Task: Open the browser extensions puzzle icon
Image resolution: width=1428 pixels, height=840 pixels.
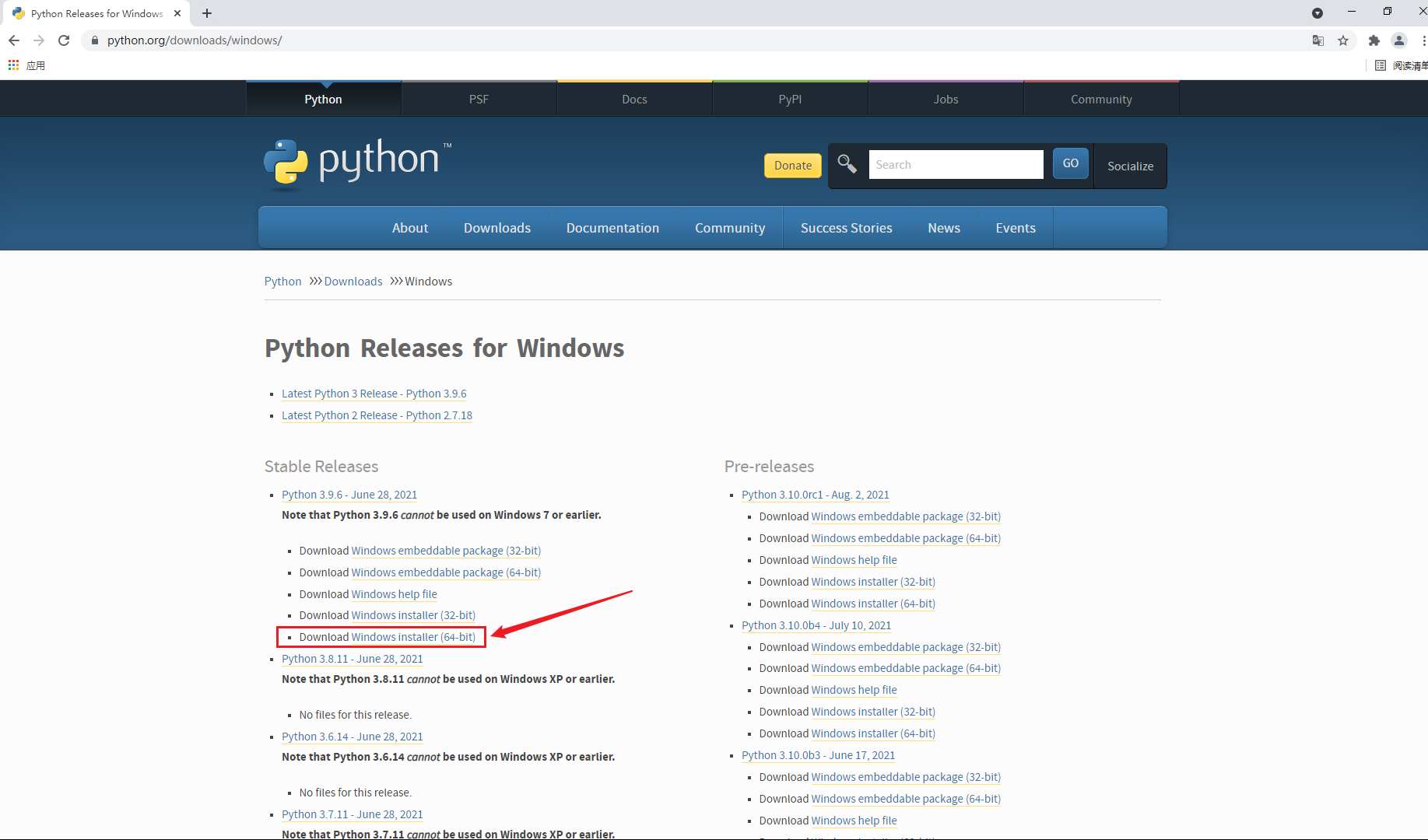Action: point(1374,40)
